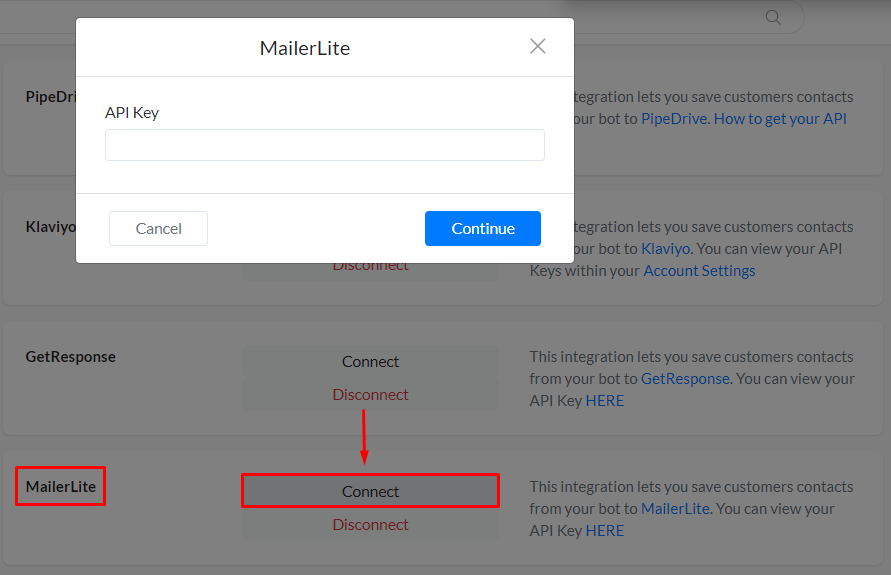Click Continue in the MailerLite dialog

482,228
